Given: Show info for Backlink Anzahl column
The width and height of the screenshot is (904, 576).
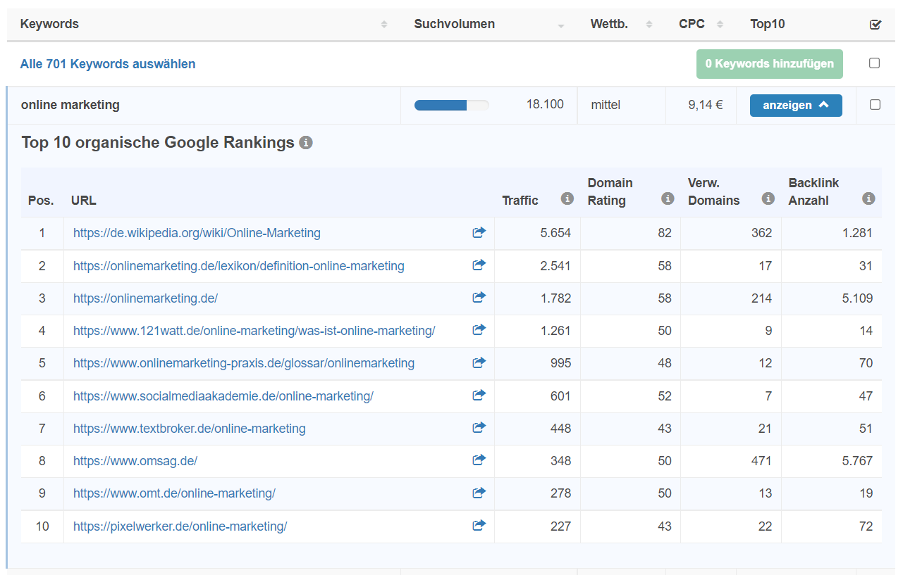Looking at the screenshot, I should (869, 200).
